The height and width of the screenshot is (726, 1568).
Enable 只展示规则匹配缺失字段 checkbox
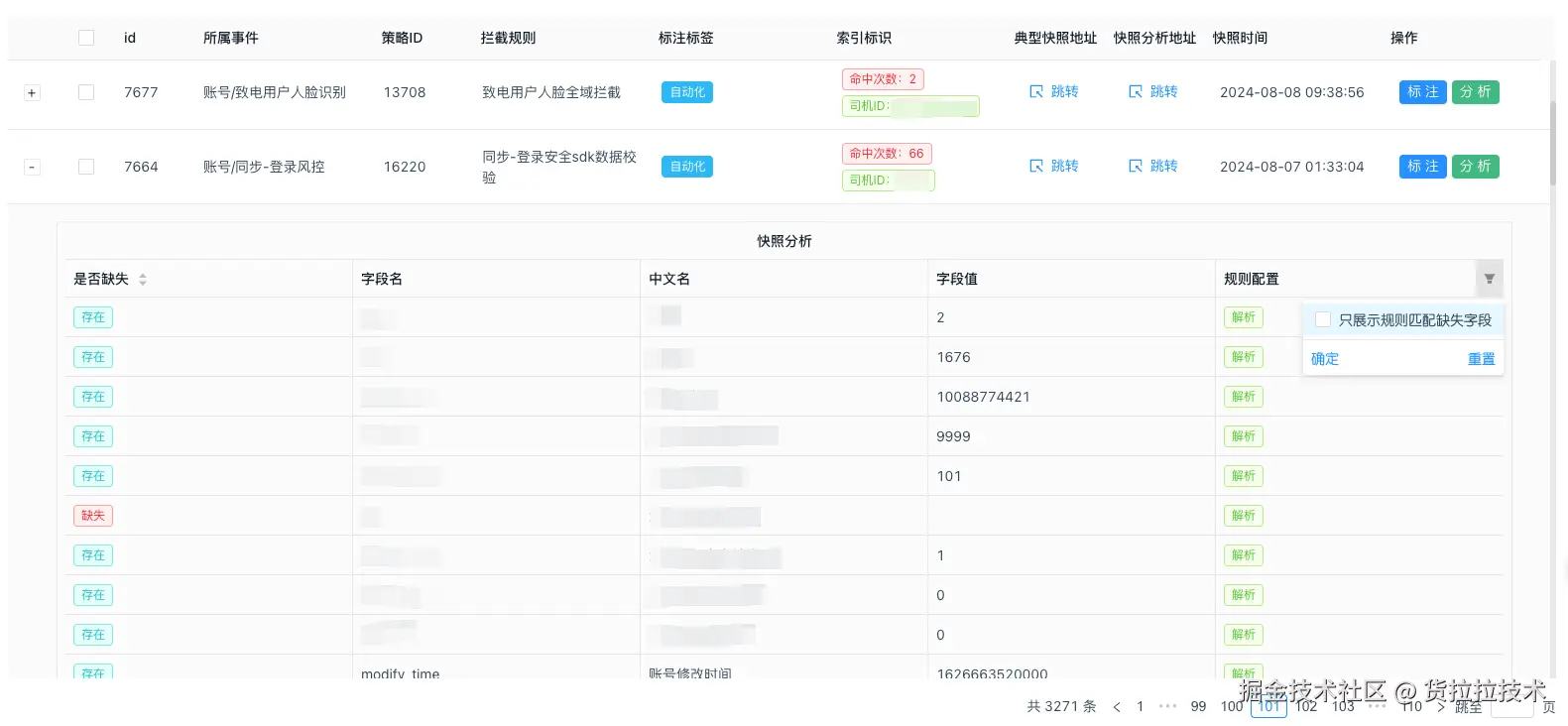(1323, 319)
